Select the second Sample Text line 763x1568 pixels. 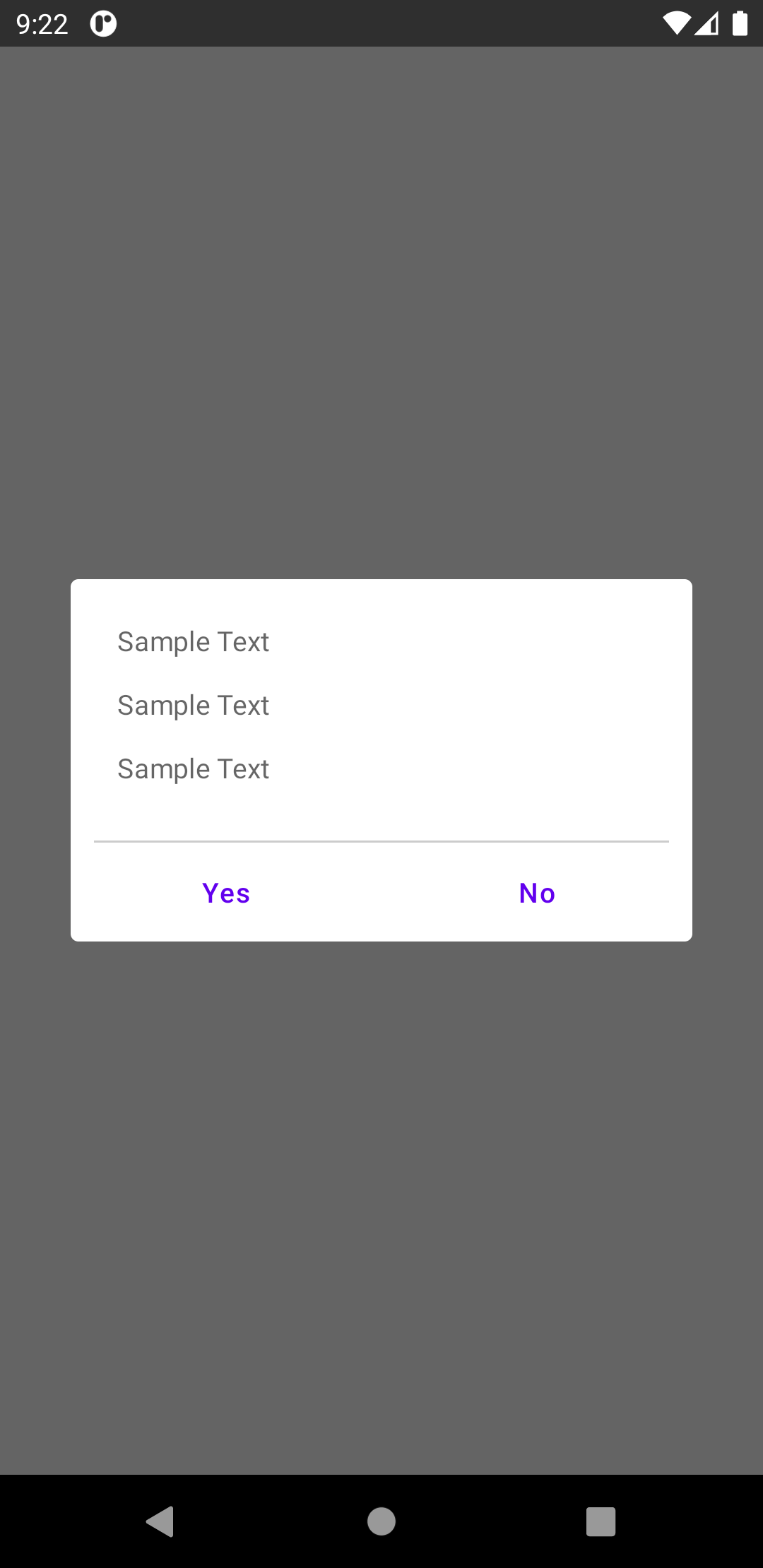[x=193, y=705]
